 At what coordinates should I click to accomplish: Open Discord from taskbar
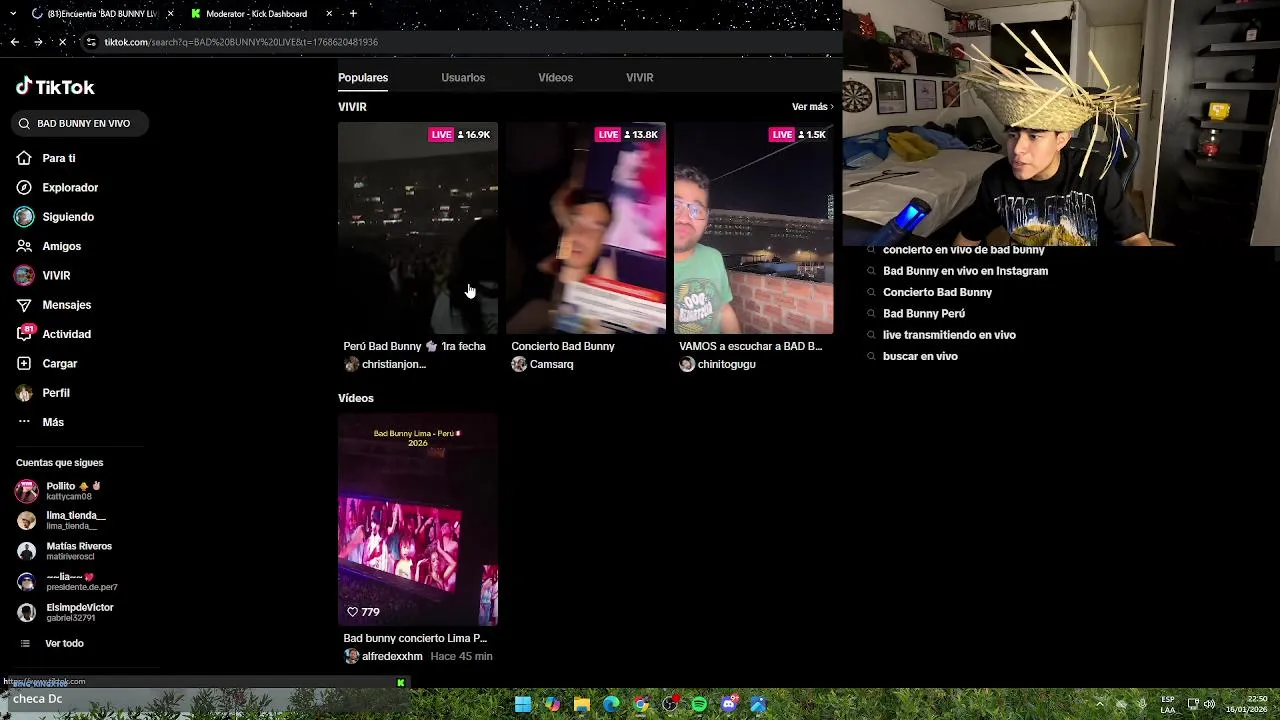click(729, 704)
